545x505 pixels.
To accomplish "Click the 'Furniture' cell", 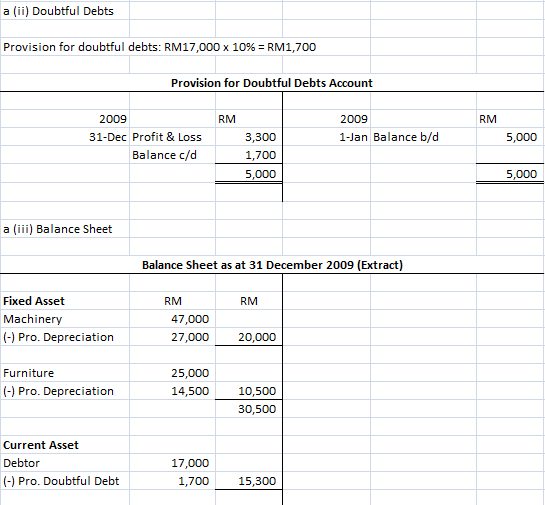I will click(x=65, y=373).
